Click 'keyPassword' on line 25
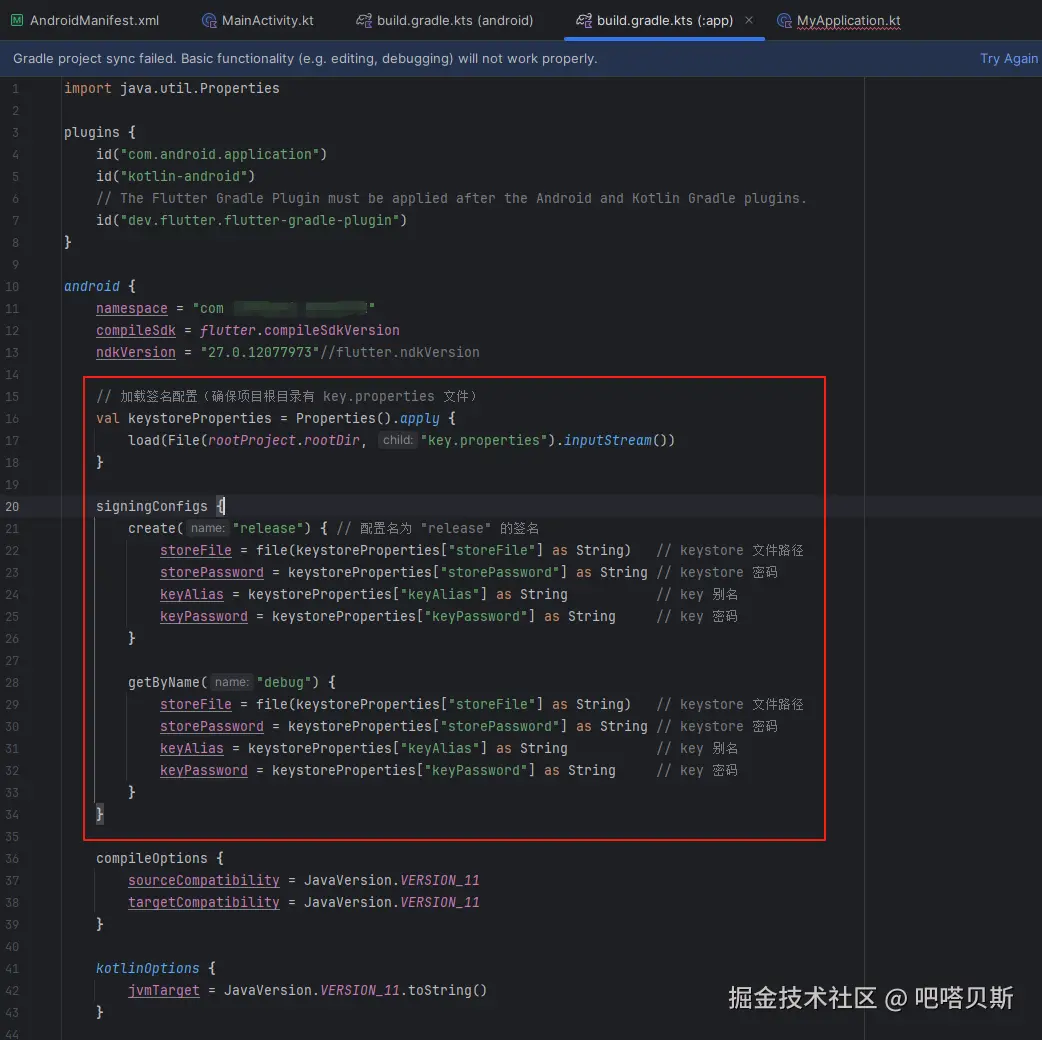 (203, 616)
